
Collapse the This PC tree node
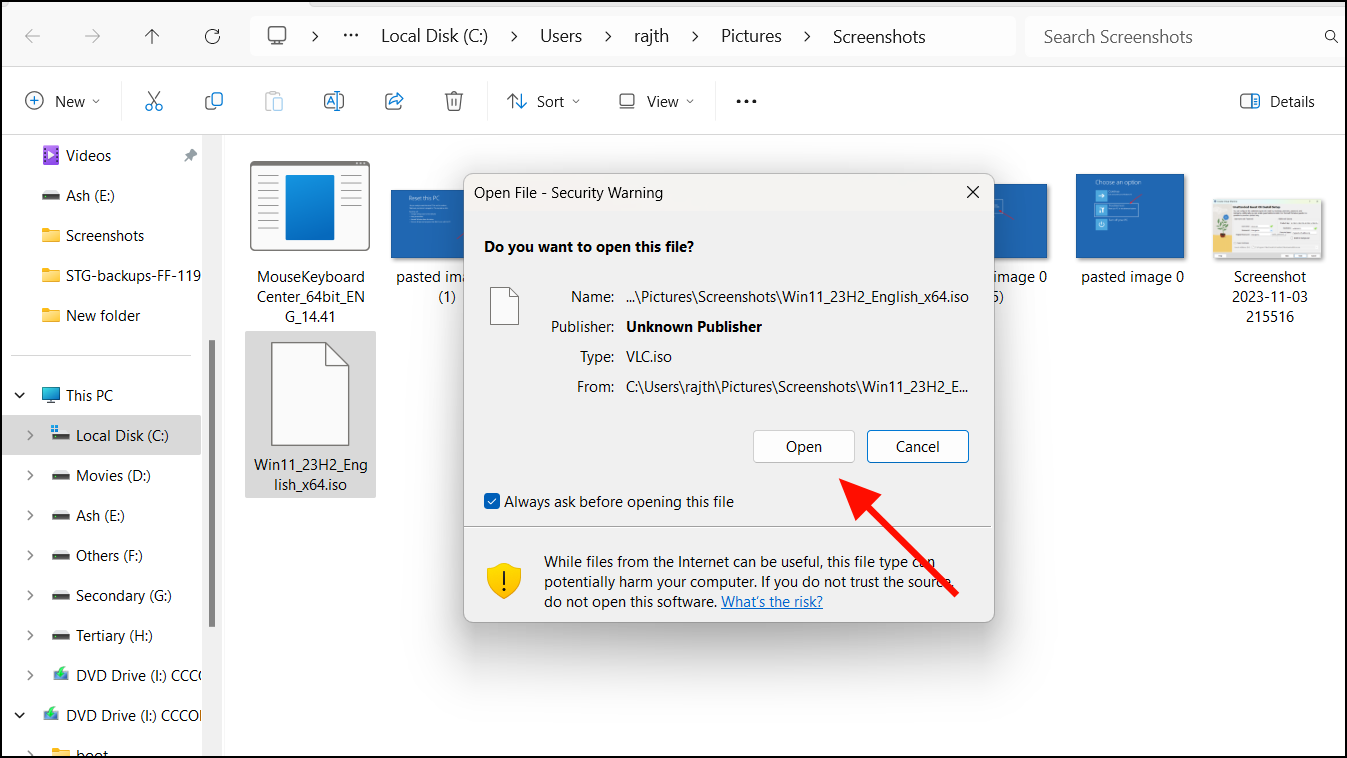tap(20, 396)
